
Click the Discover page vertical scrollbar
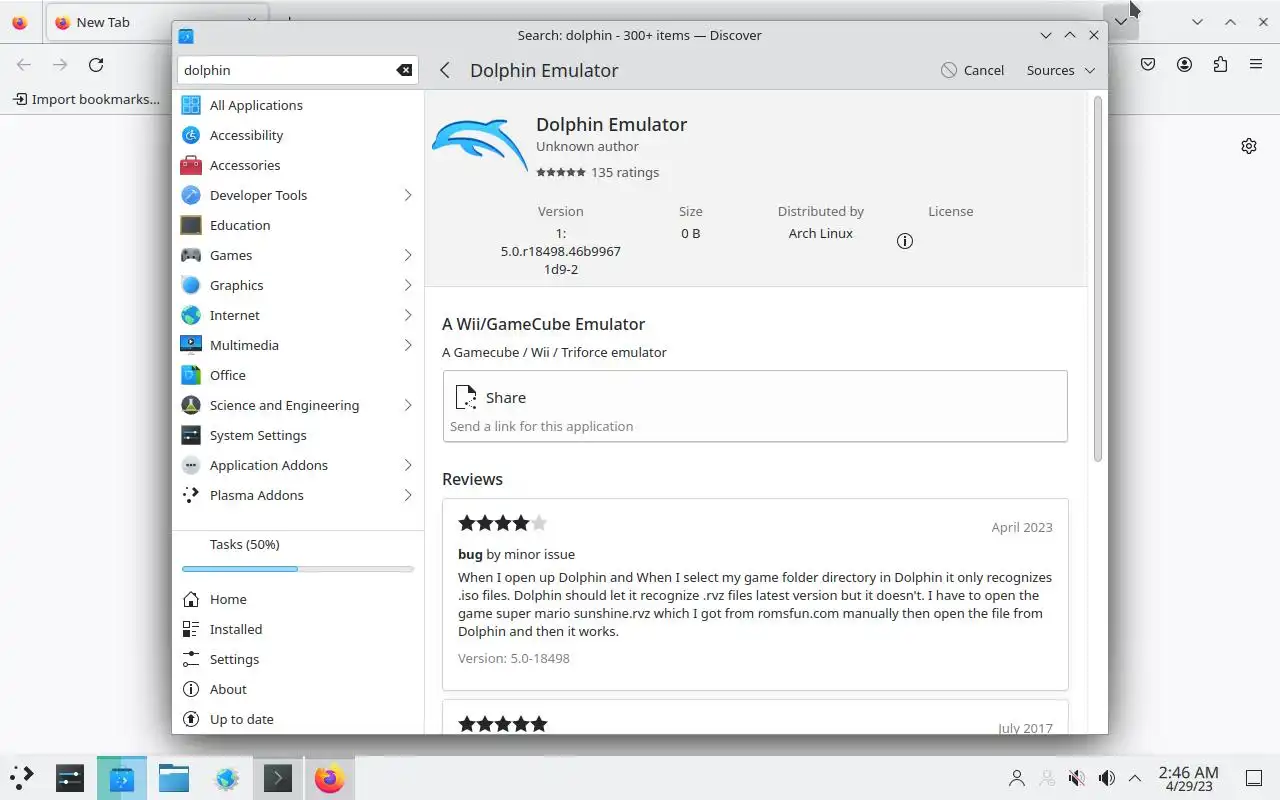[x=1097, y=280]
